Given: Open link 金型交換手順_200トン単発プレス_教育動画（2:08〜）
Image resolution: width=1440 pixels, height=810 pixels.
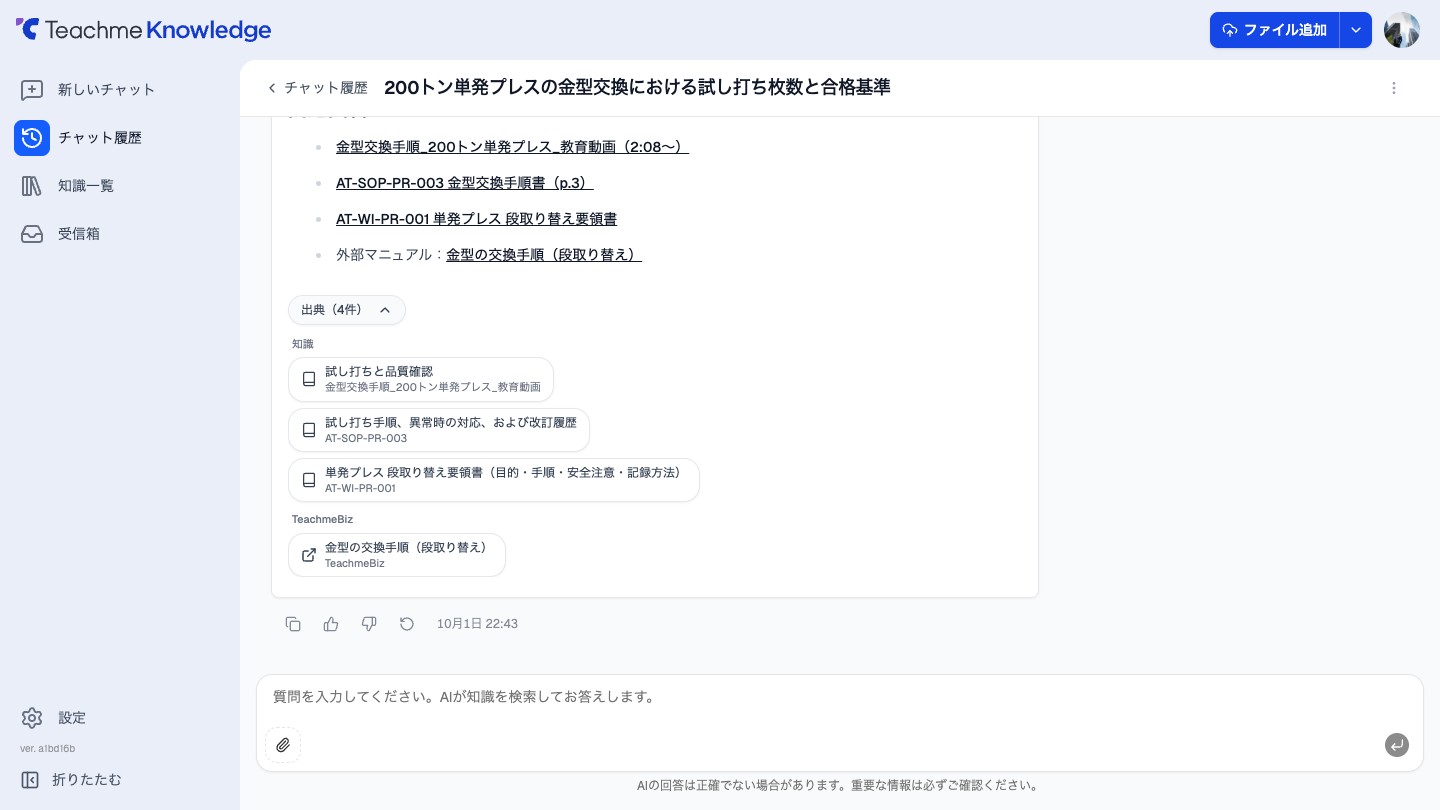Looking at the screenshot, I should click(x=512, y=147).
